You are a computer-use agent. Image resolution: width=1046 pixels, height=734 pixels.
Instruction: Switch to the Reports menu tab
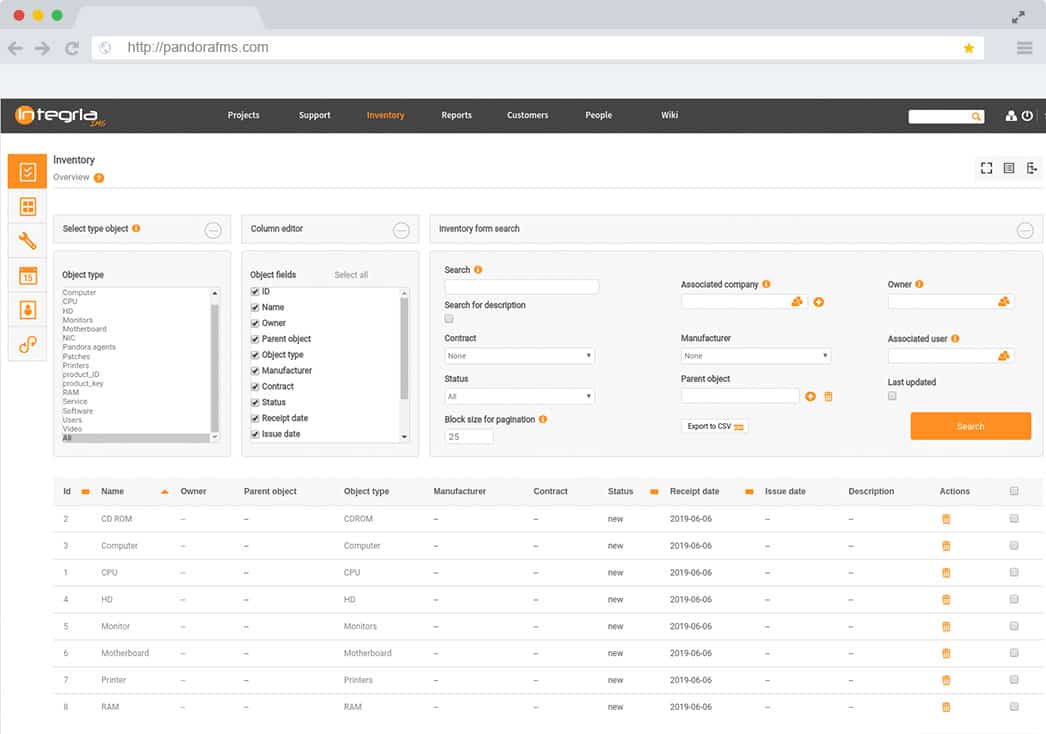[x=456, y=115]
